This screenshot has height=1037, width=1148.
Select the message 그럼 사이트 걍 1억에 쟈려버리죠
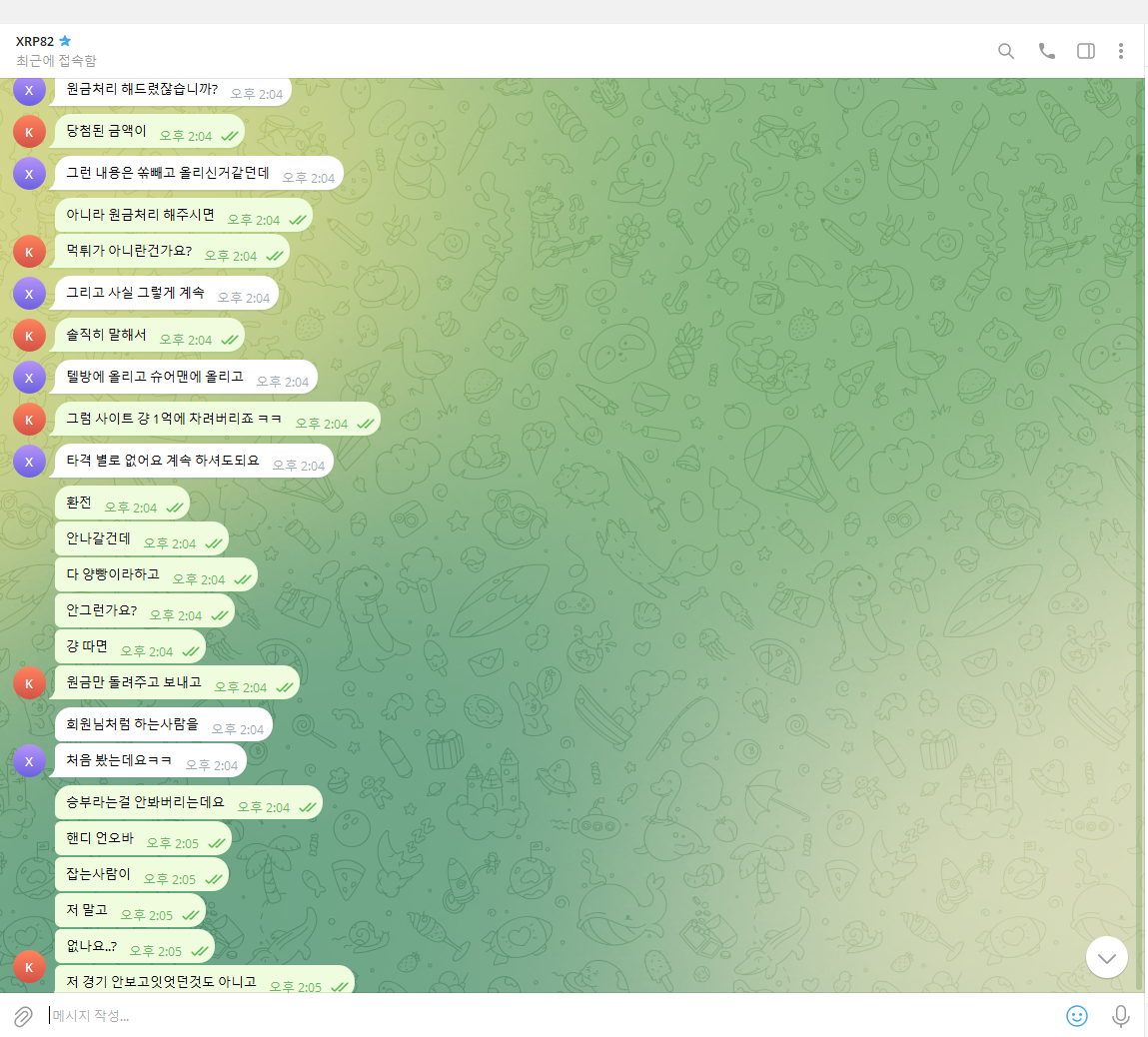point(174,419)
